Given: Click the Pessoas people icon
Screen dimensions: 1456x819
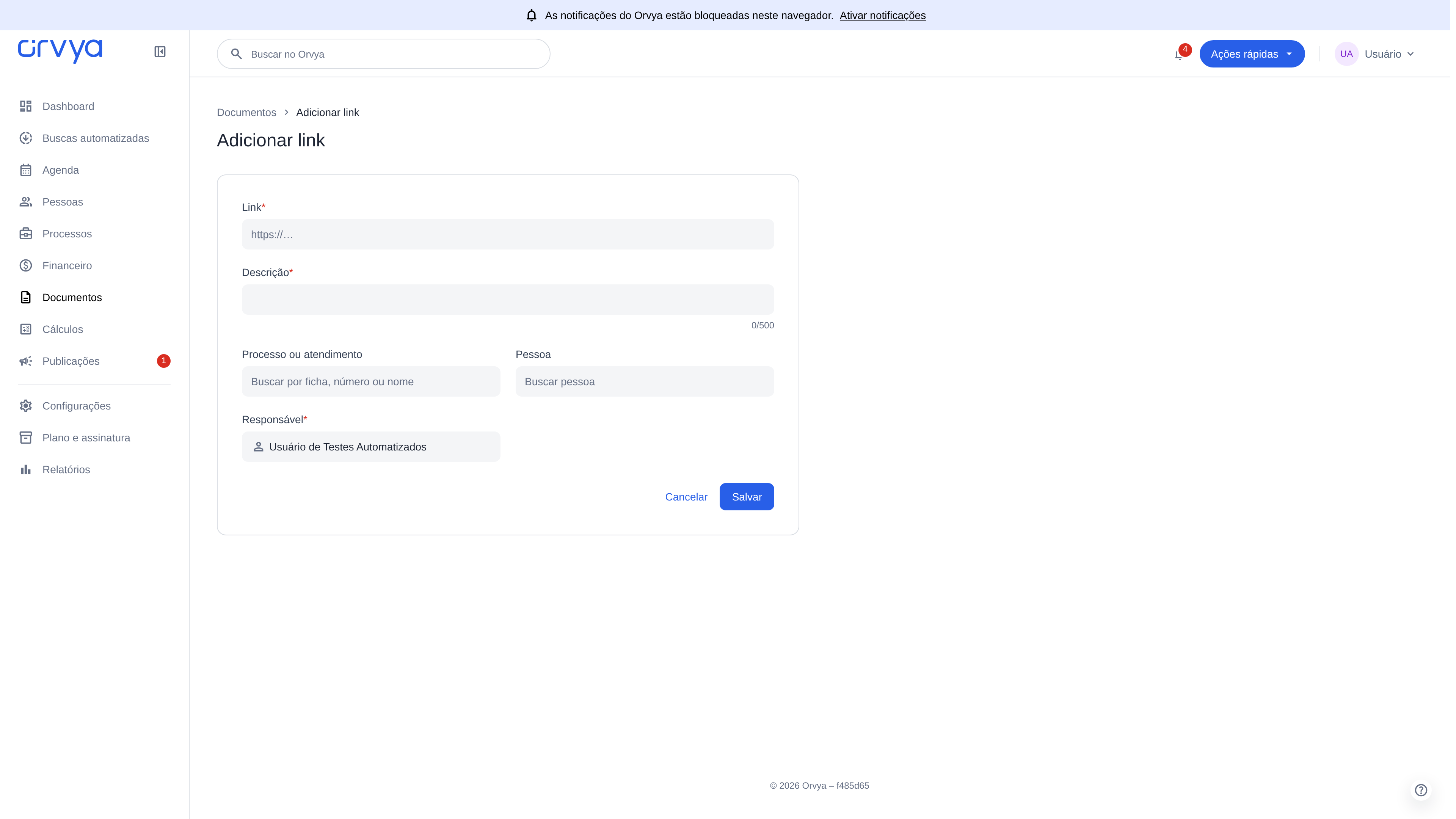Looking at the screenshot, I should click(26, 202).
